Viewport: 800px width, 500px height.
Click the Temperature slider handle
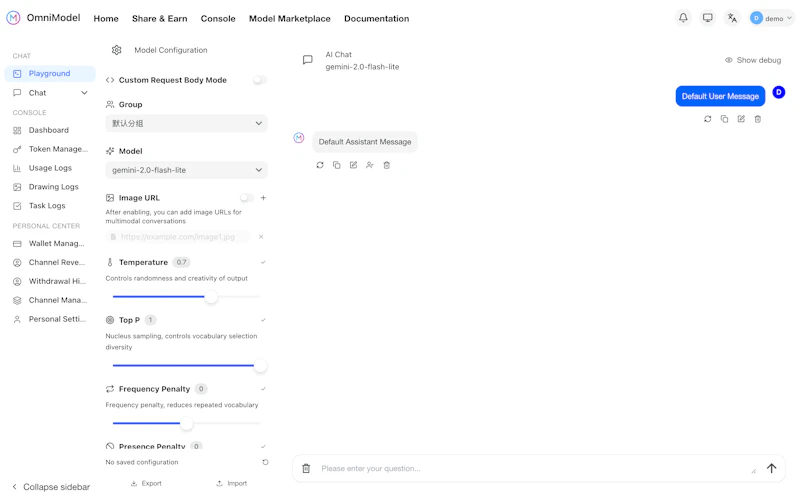[x=211, y=297]
